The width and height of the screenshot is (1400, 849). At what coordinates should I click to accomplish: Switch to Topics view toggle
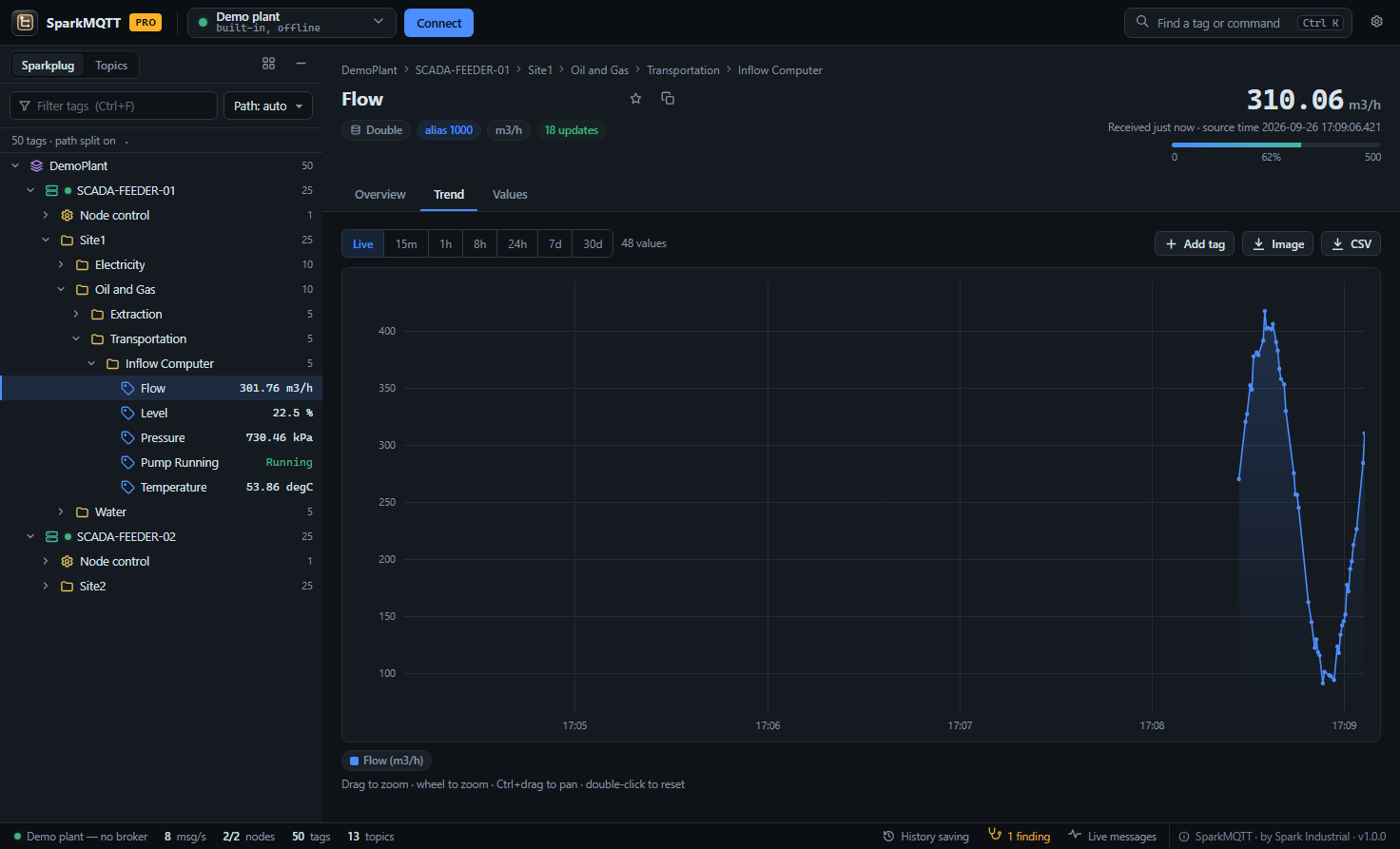click(x=111, y=66)
